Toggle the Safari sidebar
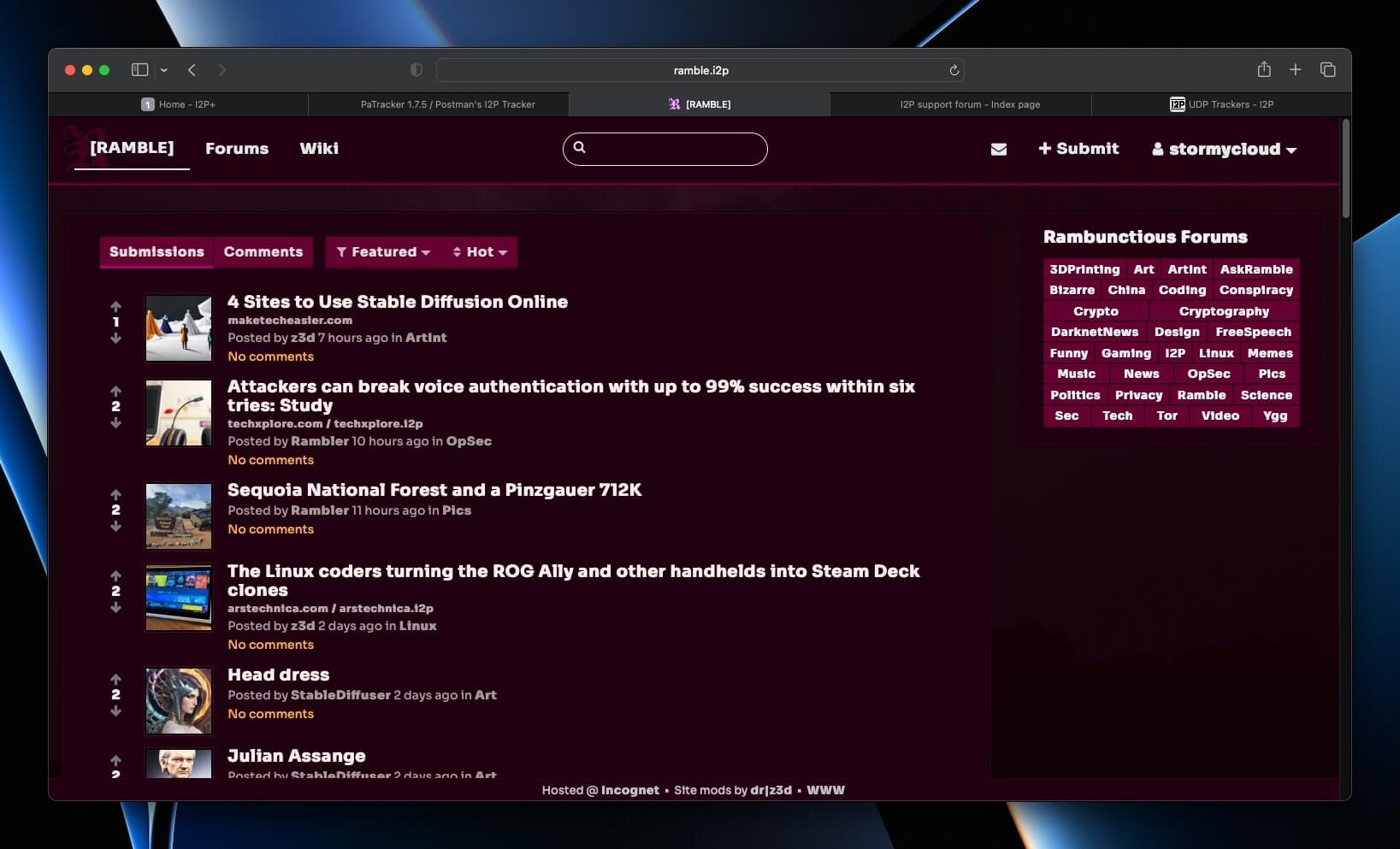1400x849 pixels. click(139, 70)
